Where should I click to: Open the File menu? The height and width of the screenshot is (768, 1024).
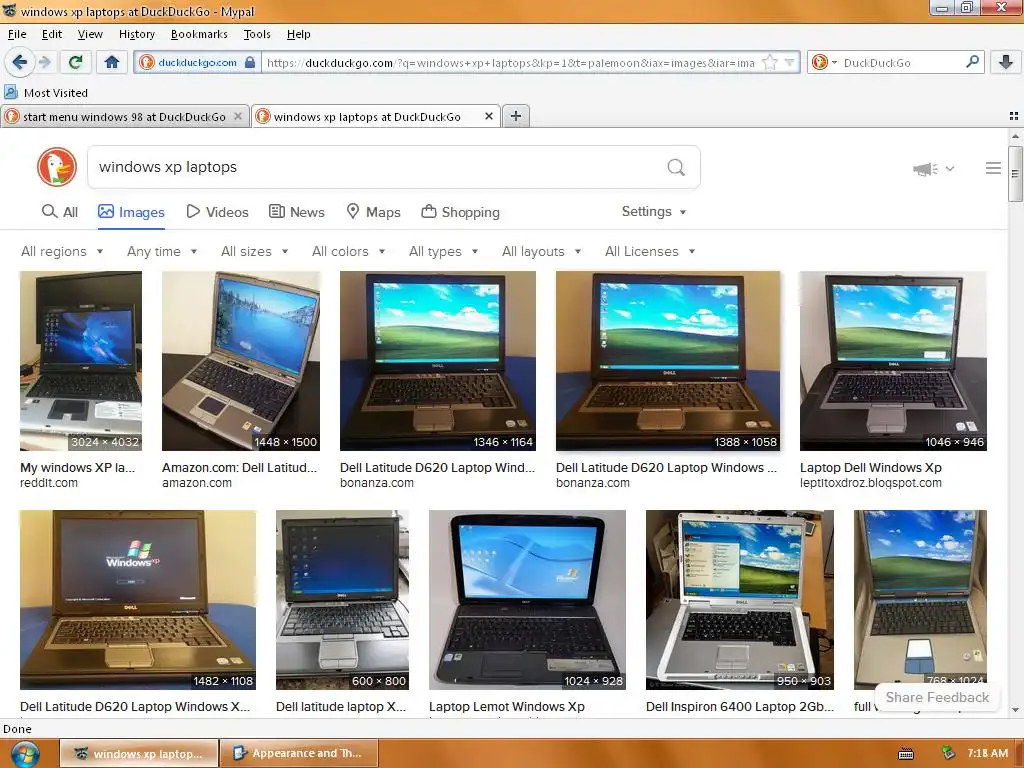click(x=17, y=34)
